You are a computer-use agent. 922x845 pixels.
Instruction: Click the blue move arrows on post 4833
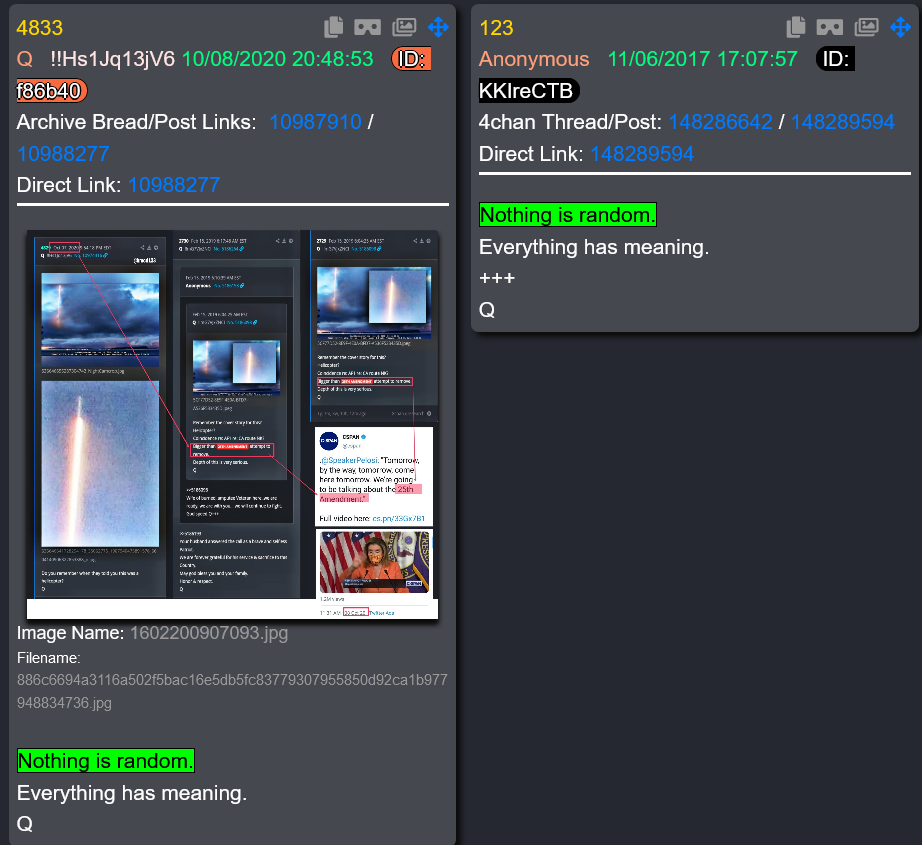click(438, 27)
